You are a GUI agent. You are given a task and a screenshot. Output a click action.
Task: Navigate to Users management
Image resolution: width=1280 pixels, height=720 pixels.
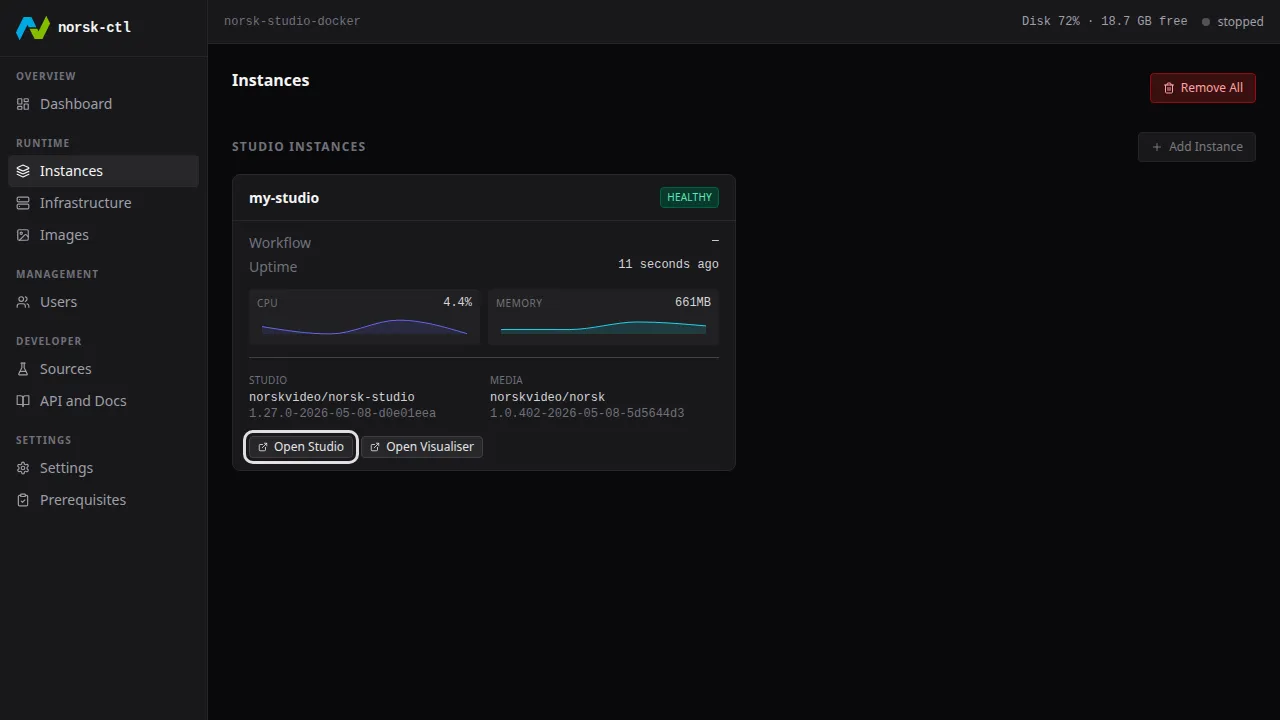(x=104, y=302)
